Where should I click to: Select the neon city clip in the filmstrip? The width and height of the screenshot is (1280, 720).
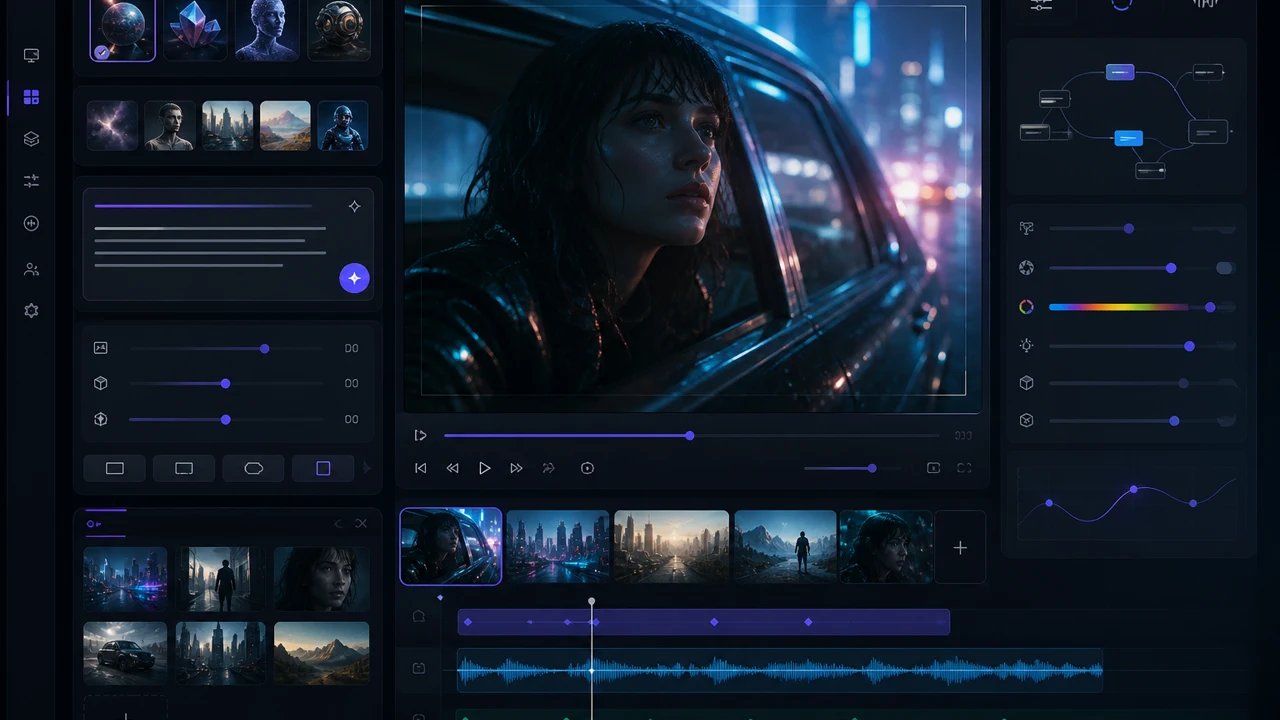coord(557,547)
